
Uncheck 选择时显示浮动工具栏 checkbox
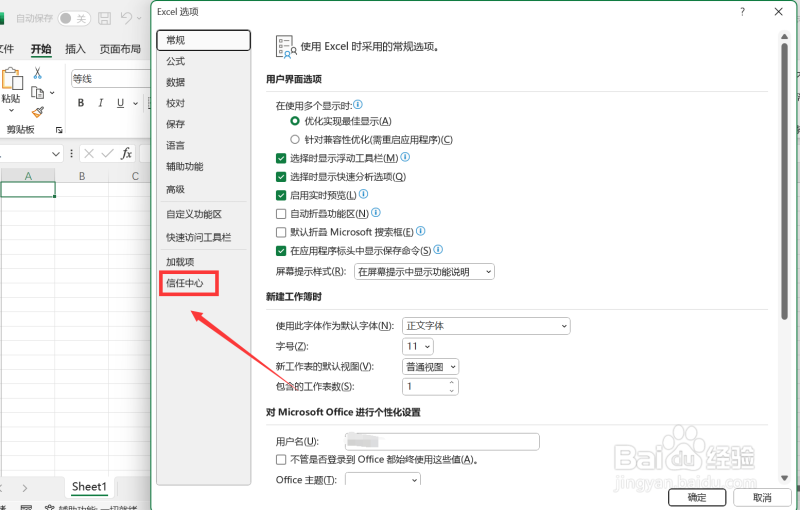click(281, 158)
